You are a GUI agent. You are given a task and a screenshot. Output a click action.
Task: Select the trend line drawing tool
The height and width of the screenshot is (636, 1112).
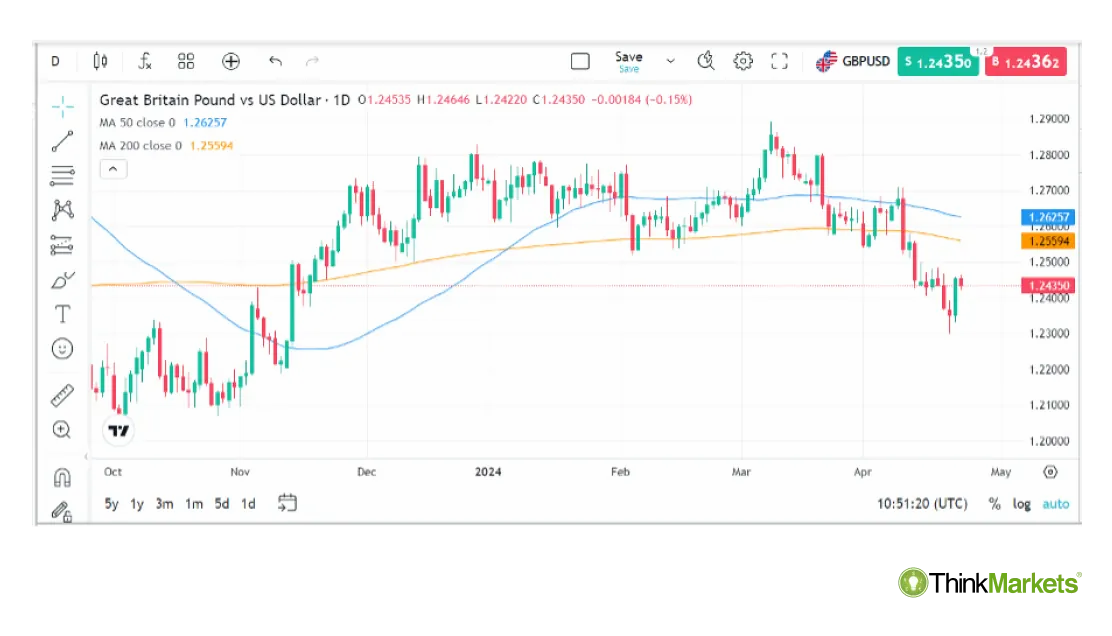pyautogui.click(x=62, y=140)
